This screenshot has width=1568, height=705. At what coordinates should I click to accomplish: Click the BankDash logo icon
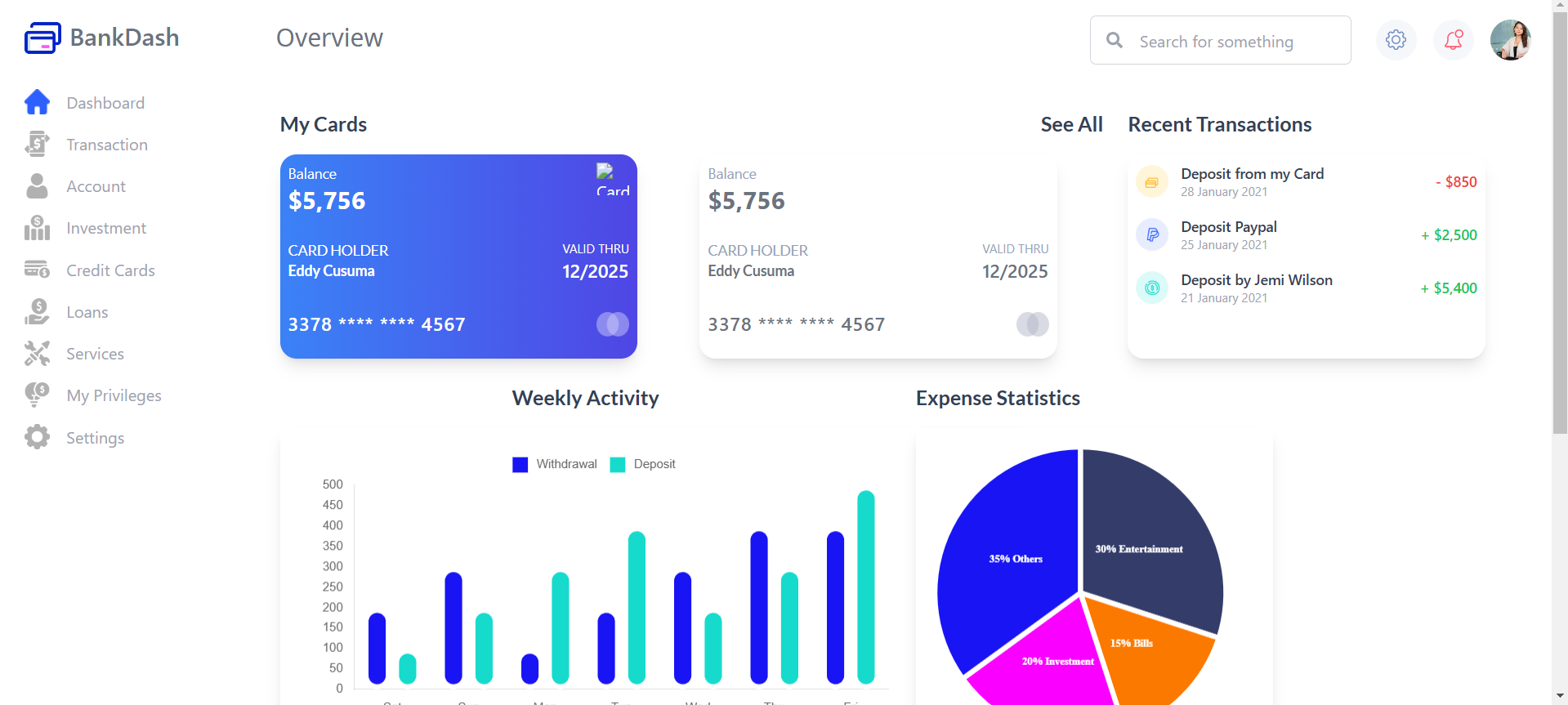(x=42, y=38)
